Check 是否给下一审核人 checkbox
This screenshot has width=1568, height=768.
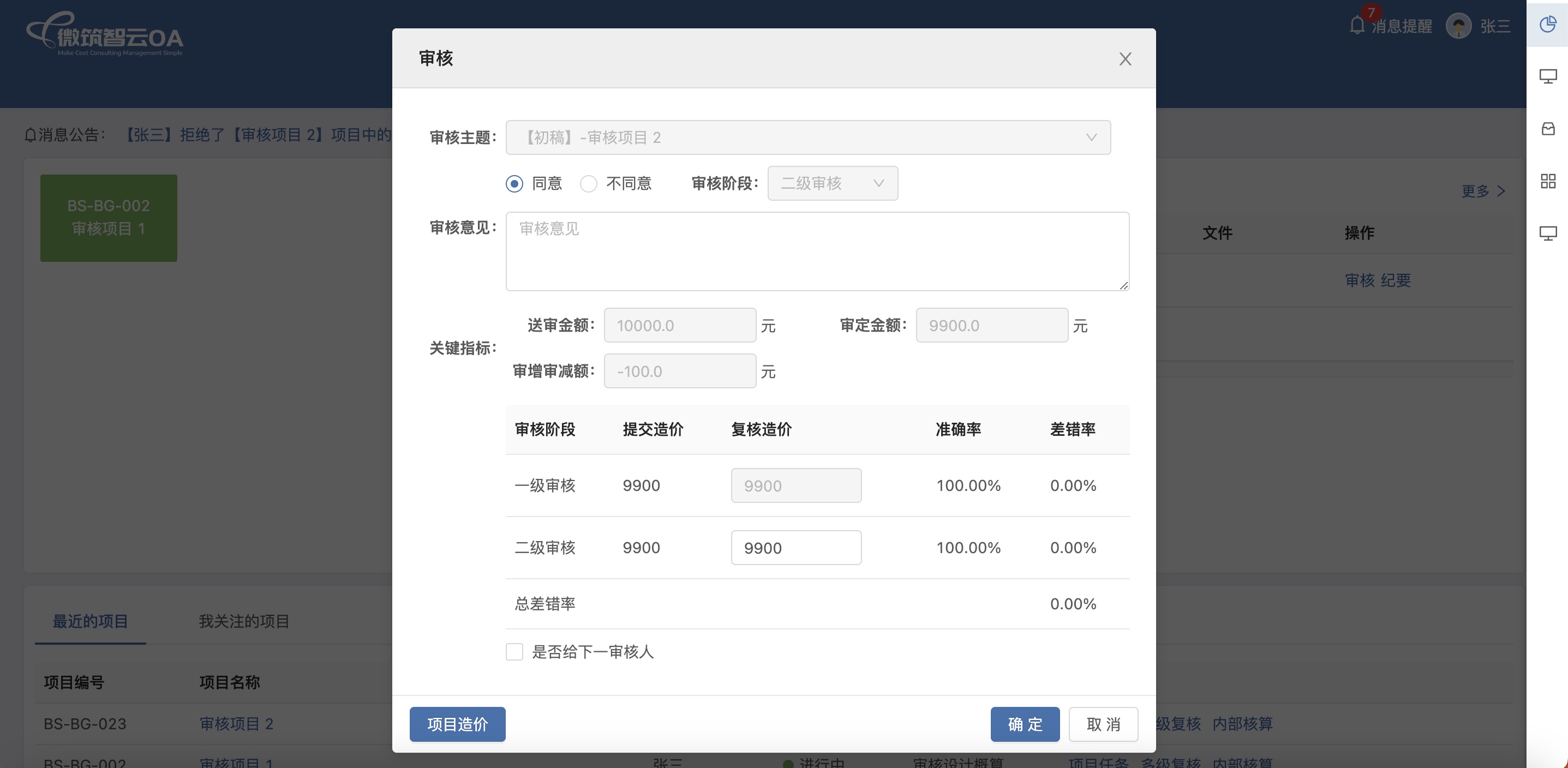click(514, 652)
